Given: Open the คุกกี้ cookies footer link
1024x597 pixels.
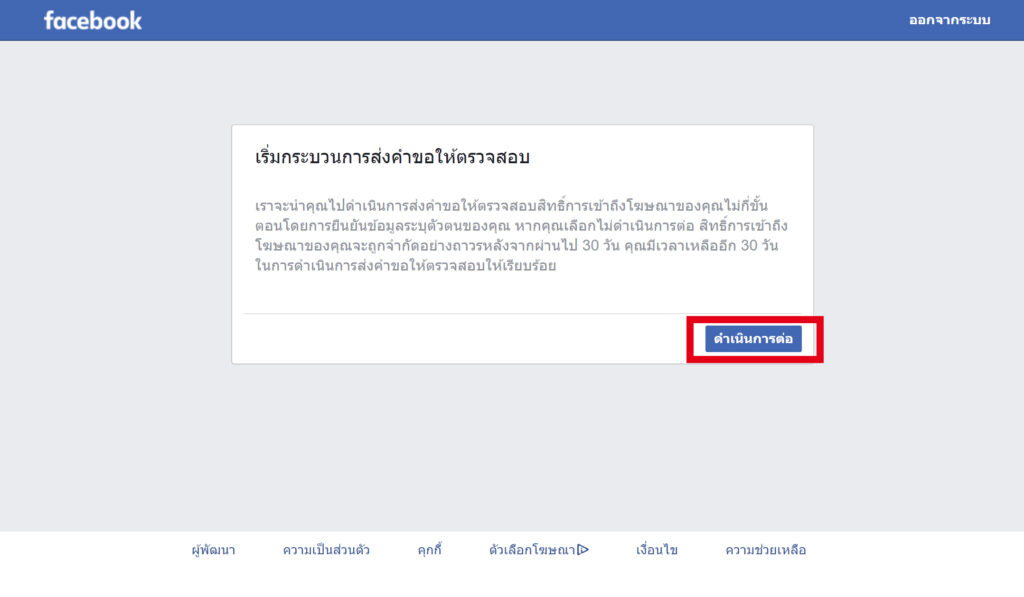Looking at the screenshot, I should [x=430, y=550].
